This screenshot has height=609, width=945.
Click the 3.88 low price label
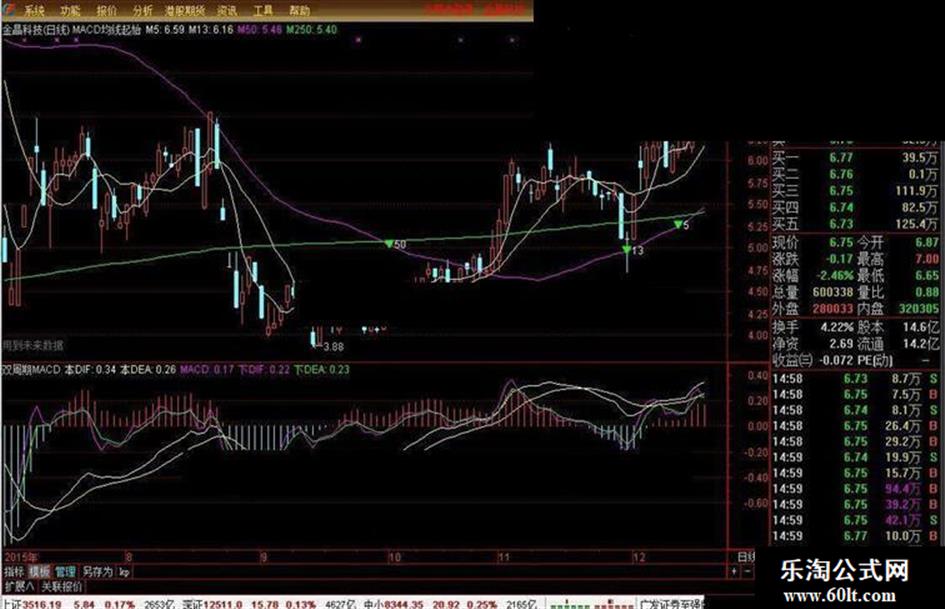(333, 347)
